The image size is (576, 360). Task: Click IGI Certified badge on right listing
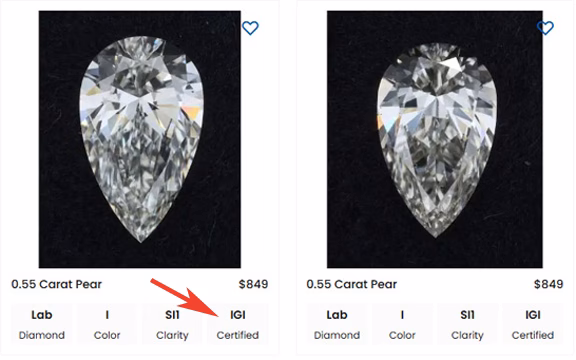[x=533, y=324]
